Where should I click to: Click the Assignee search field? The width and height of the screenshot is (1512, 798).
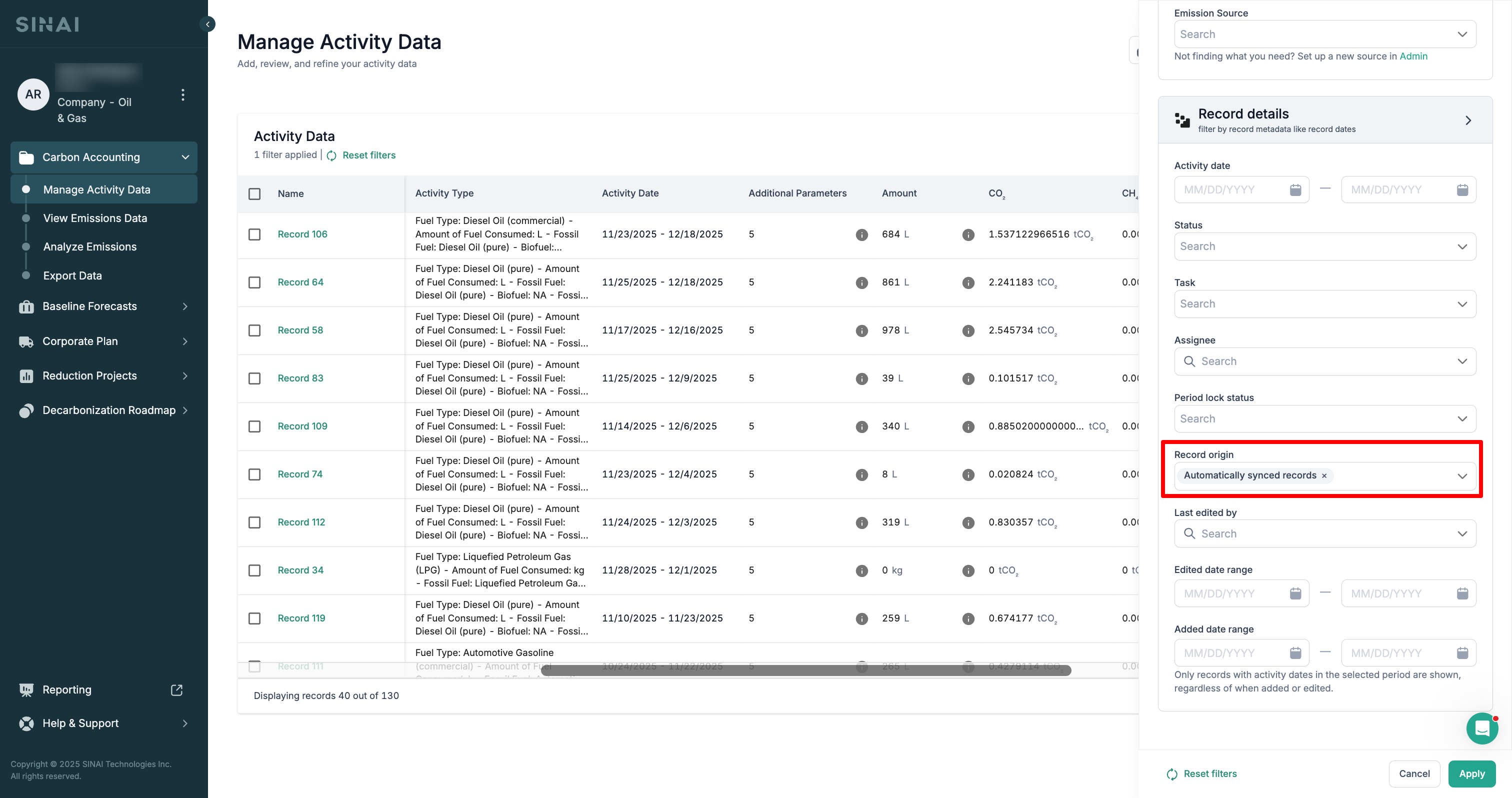(x=1324, y=361)
